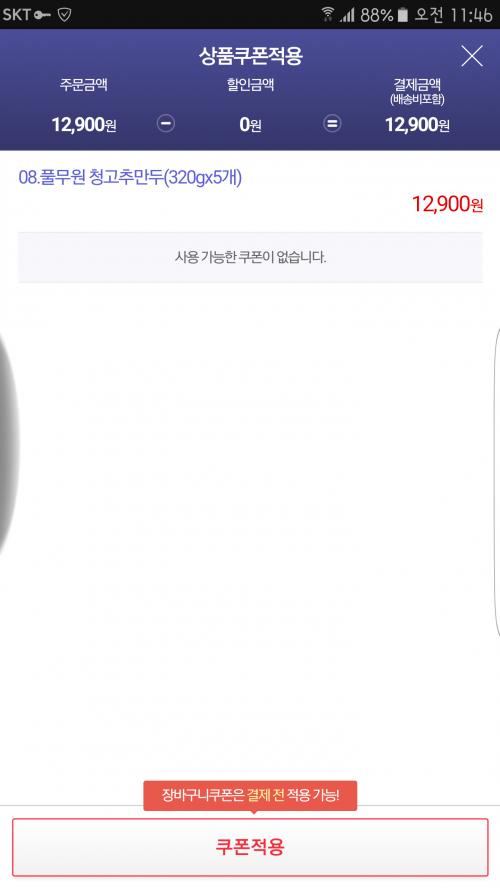The width and height of the screenshot is (500, 888).
Task: Tap the battery status icon
Action: click(x=402, y=14)
